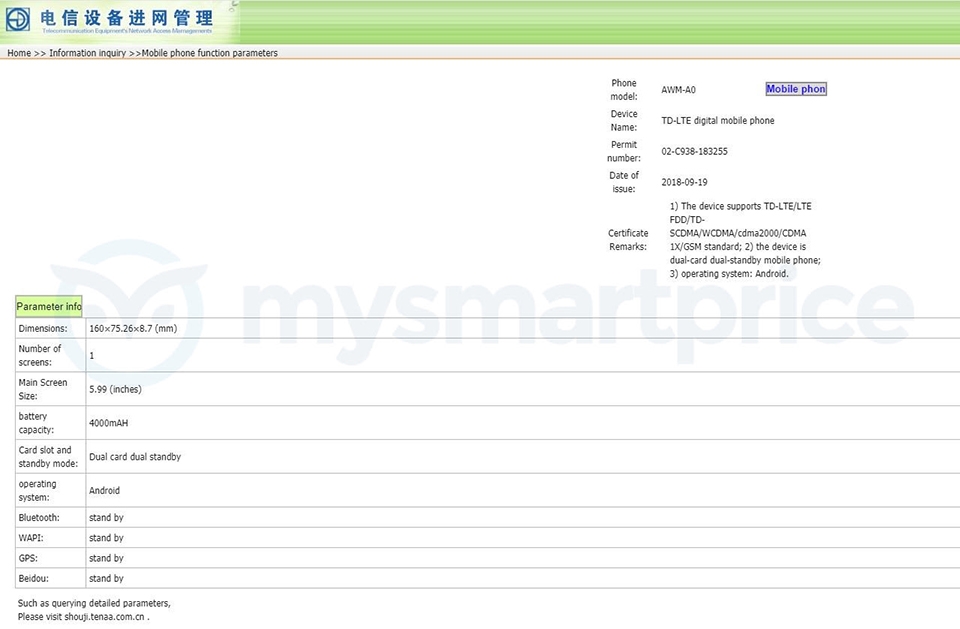Click the WAPI label
This screenshot has height=629, width=960.
pos(31,538)
